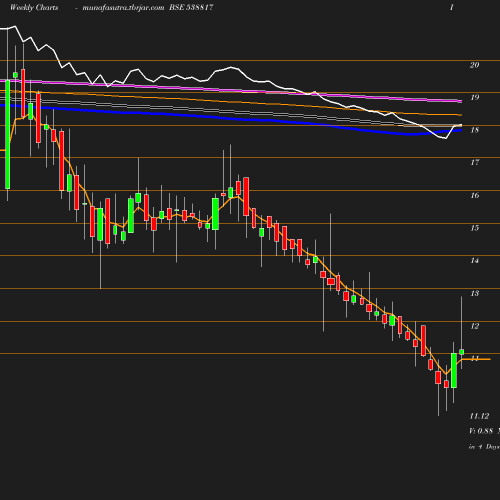This screenshot has height=500, width=500.
Task: Click the 'Weekly Charts' title text
Action: [x=34, y=7]
